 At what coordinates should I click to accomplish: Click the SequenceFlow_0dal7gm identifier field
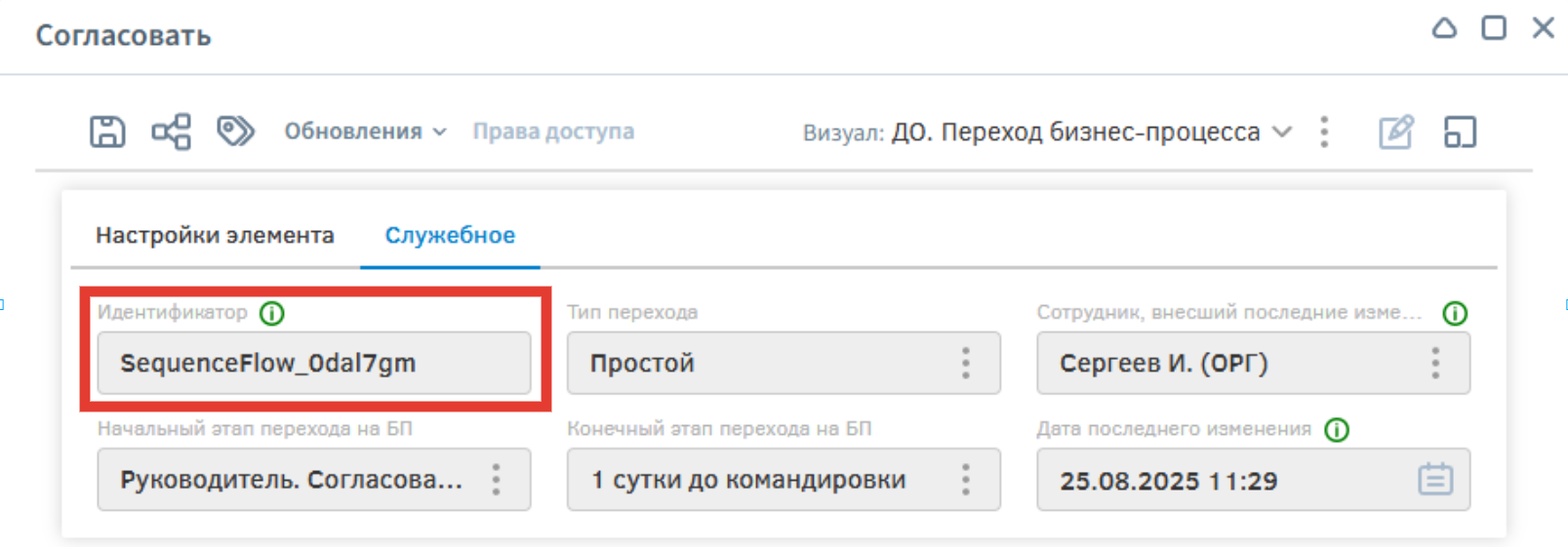[x=314, y=363]
